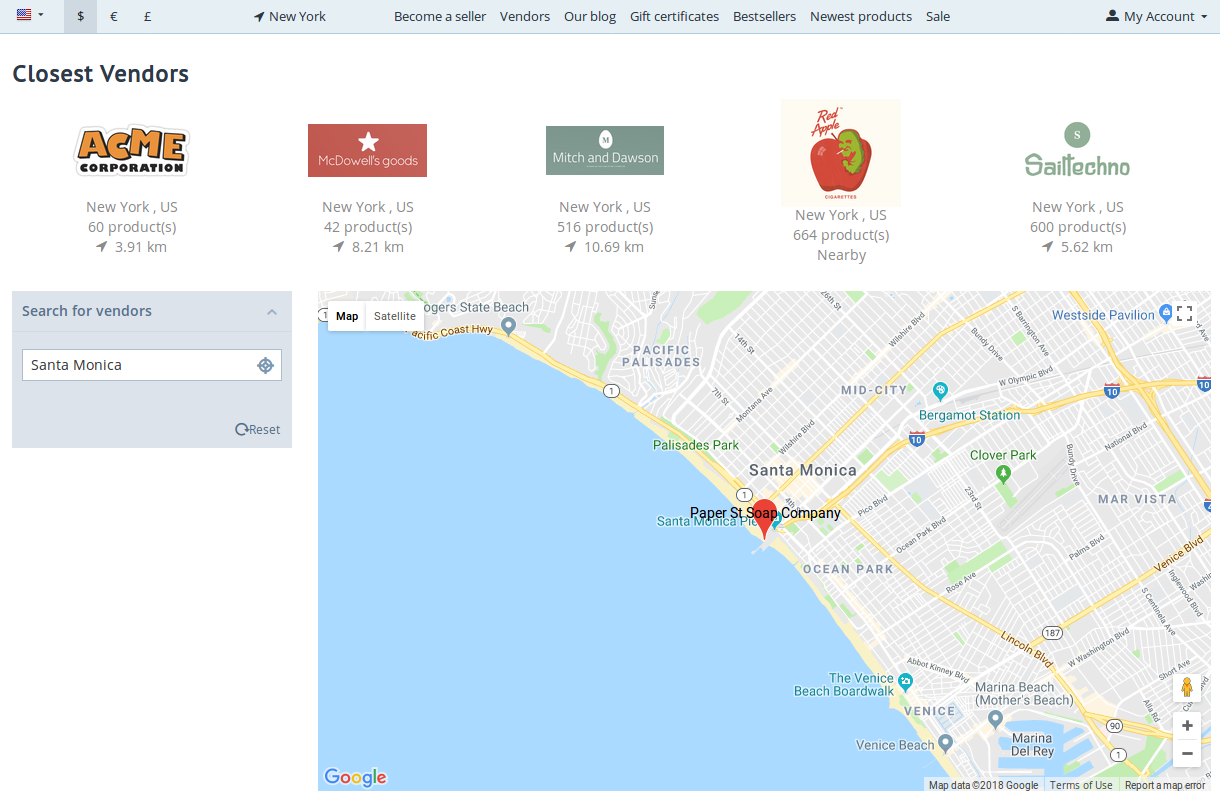The width and height of the screenshot is (1220, 800).
Task: Click the 3.91 km distance label
Action: 132,247
